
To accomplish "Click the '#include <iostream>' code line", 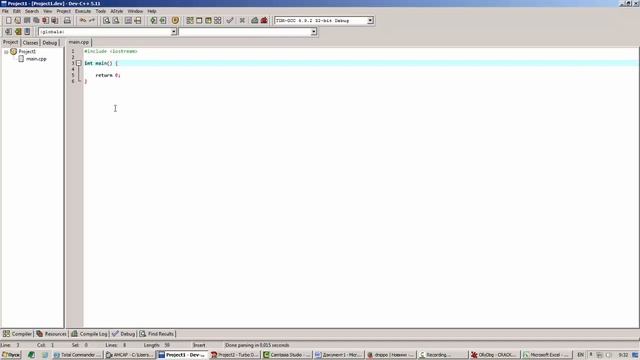I will point(111,51).
